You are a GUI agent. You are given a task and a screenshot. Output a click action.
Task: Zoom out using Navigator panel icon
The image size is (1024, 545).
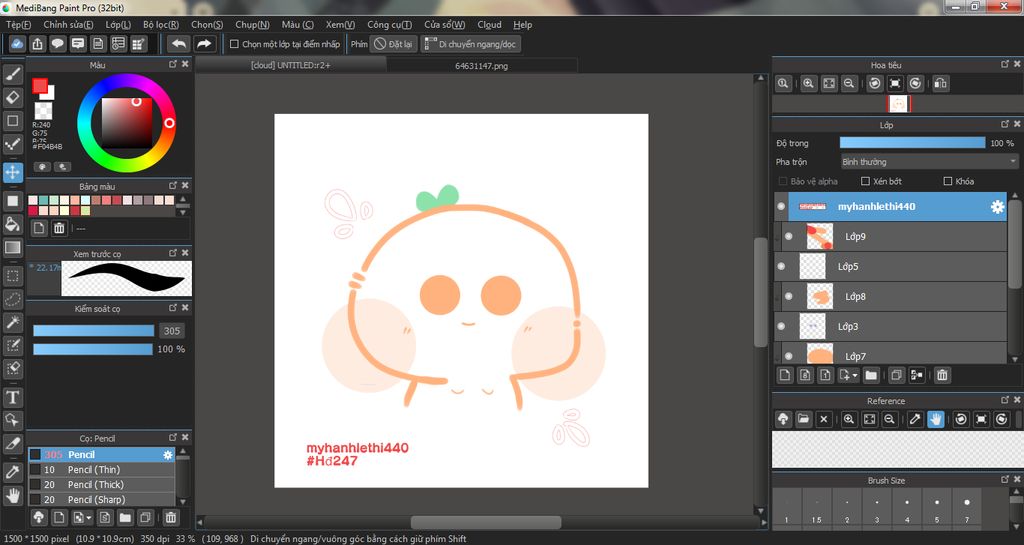pos(849,84)
